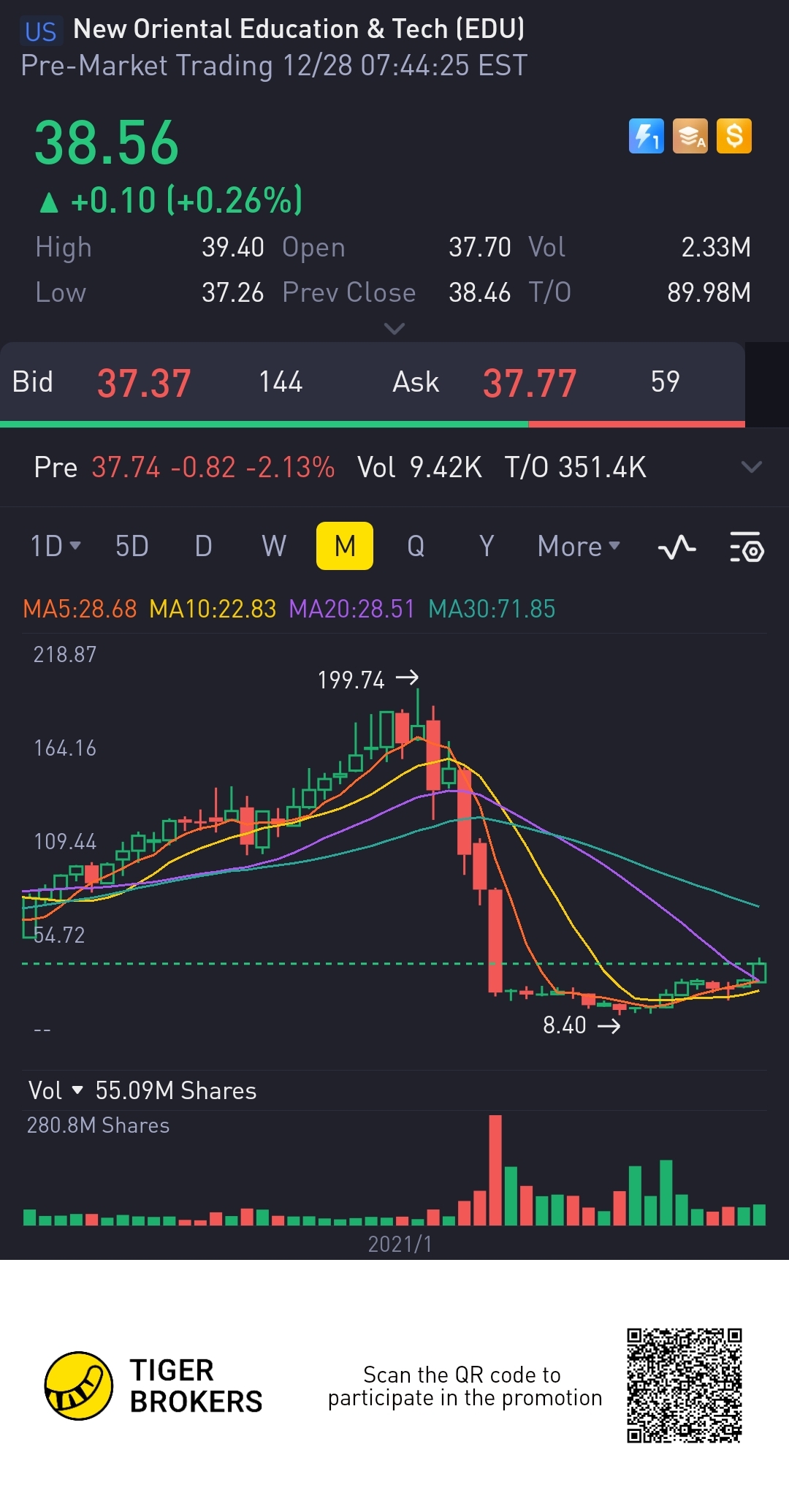Open the indicator waveform chart icon
This screenshot has width=789, height=1512.
pyautogui.click(x=677, y=547)
